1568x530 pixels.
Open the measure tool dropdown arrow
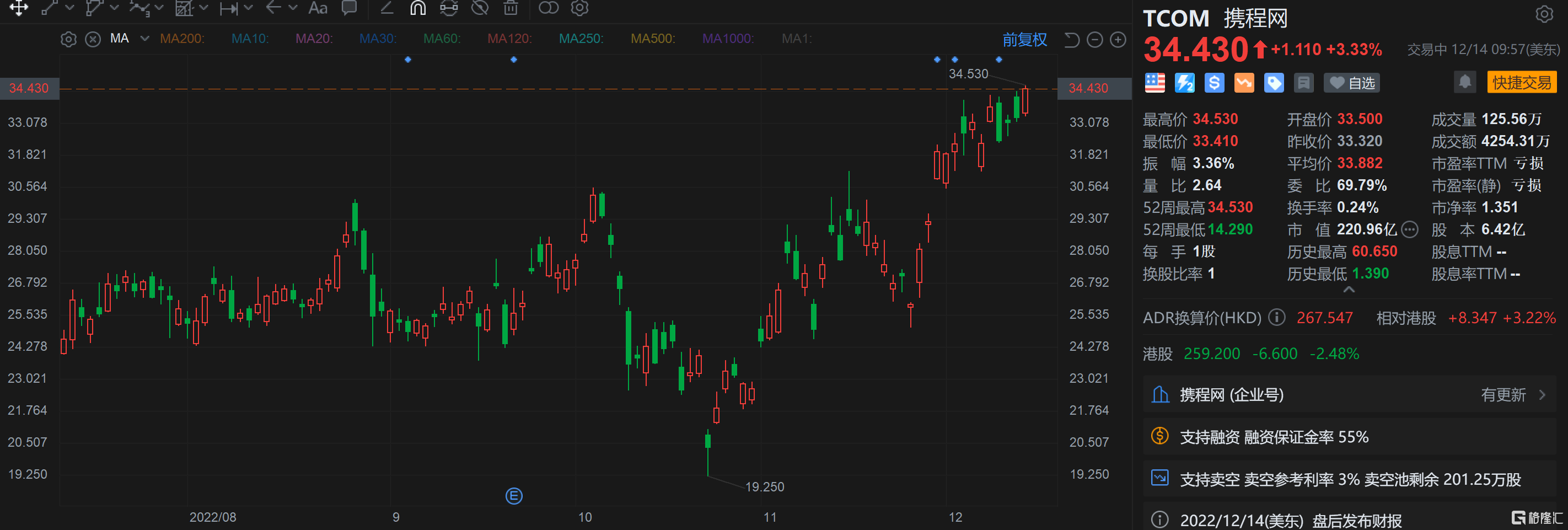248,7
